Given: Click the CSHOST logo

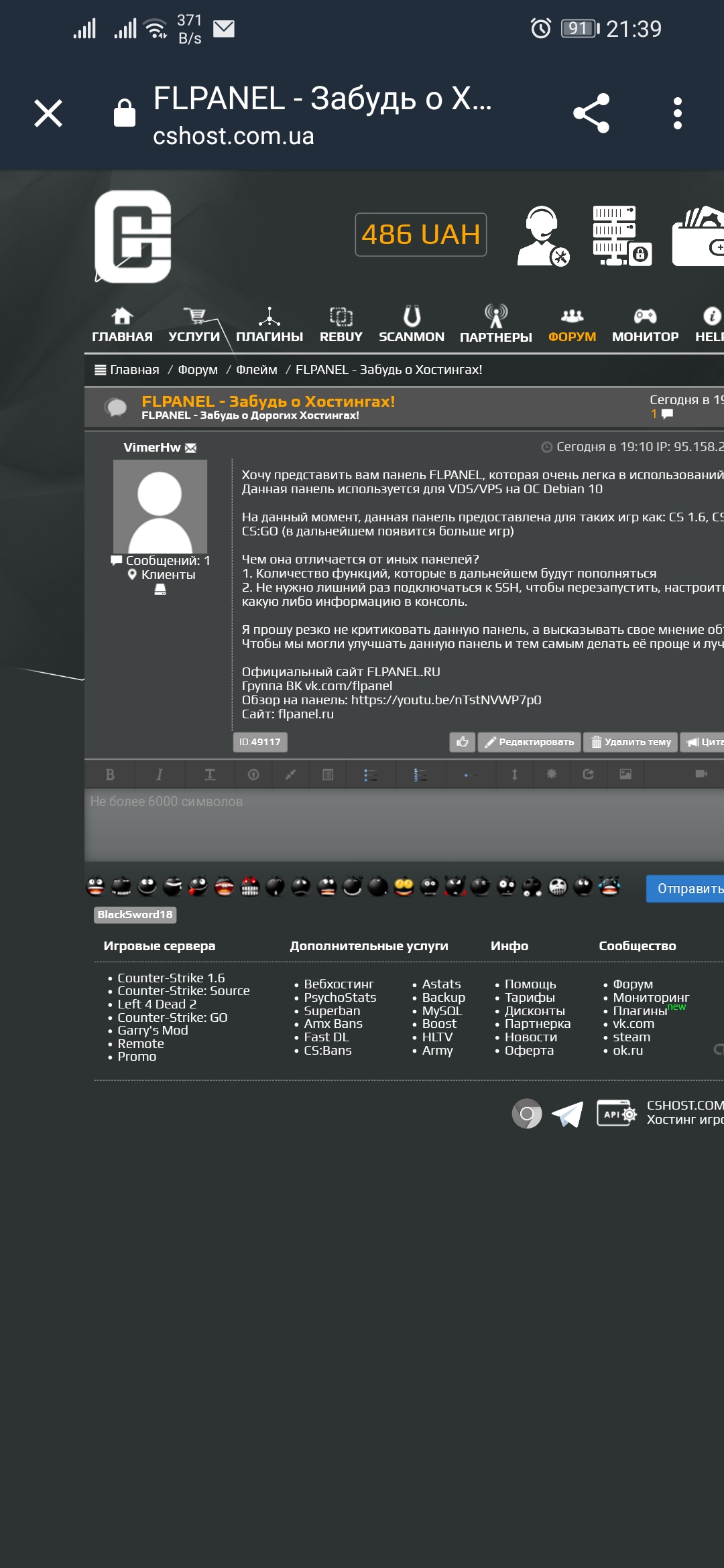Looking at the screenshot, I should pyautogui.click(x=133, y=237).
